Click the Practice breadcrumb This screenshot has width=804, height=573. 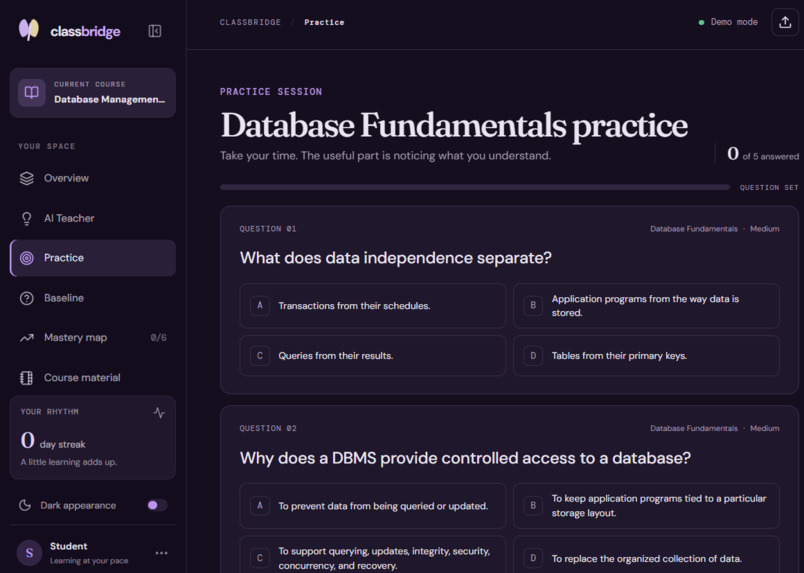pos(324,23)
